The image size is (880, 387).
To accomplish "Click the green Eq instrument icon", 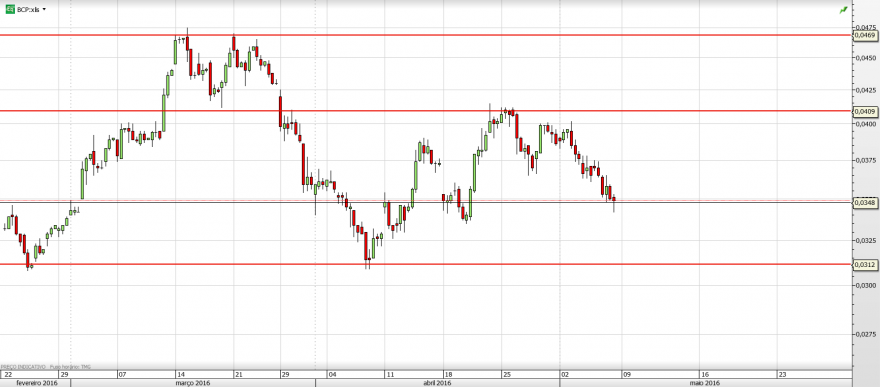I will point(10,10).
